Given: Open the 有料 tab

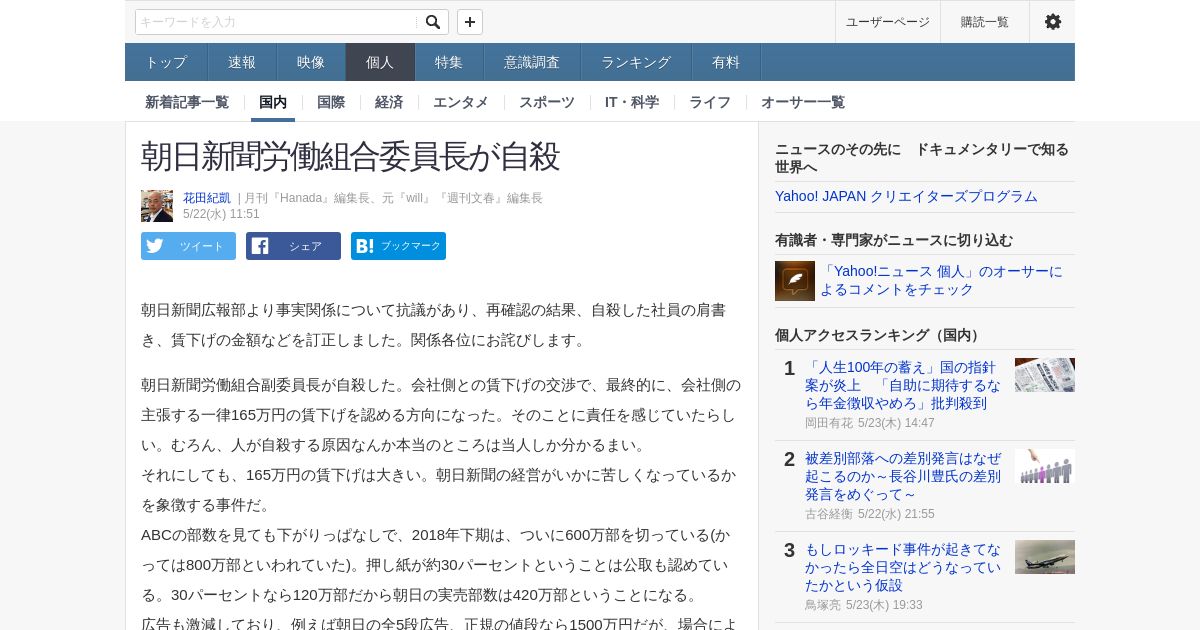Looking at the screenshot, I should pyautogui.click(x=726, y=62).
